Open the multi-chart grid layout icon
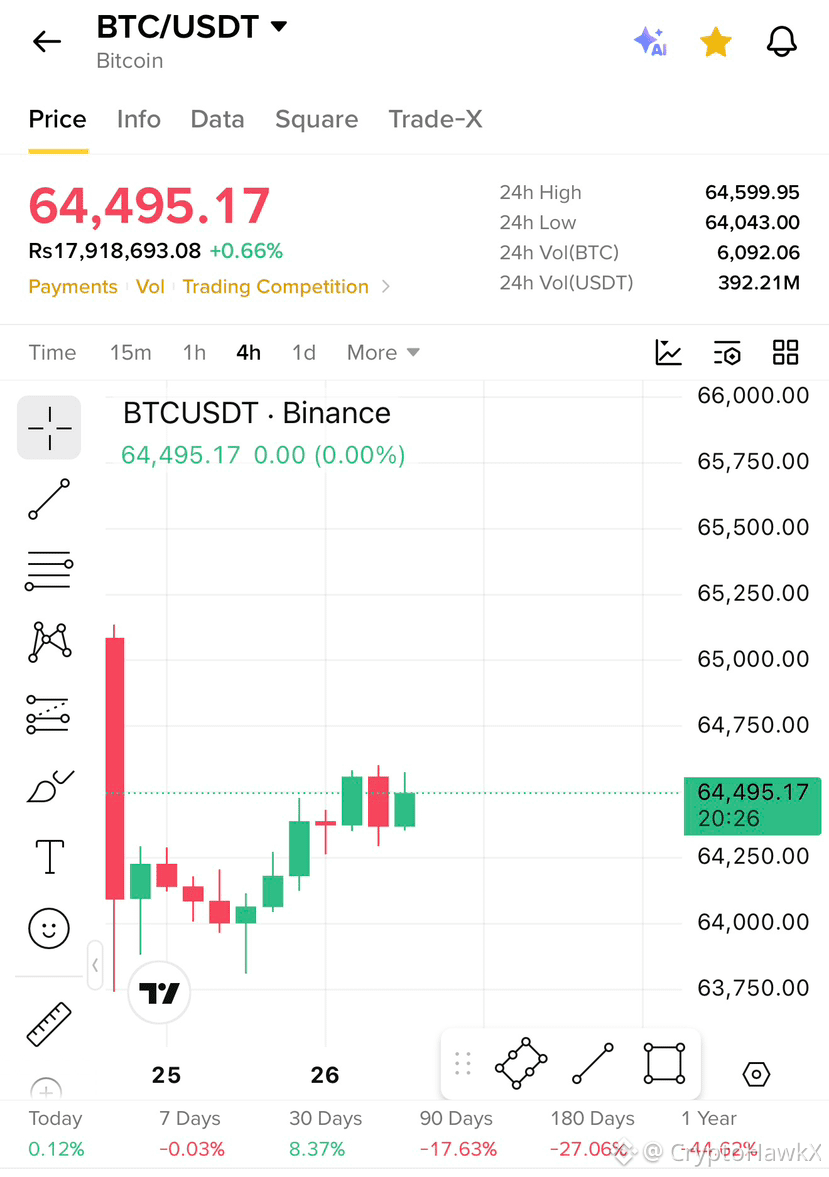Viewport: 829px width, 1177px height. click(785, 352)
